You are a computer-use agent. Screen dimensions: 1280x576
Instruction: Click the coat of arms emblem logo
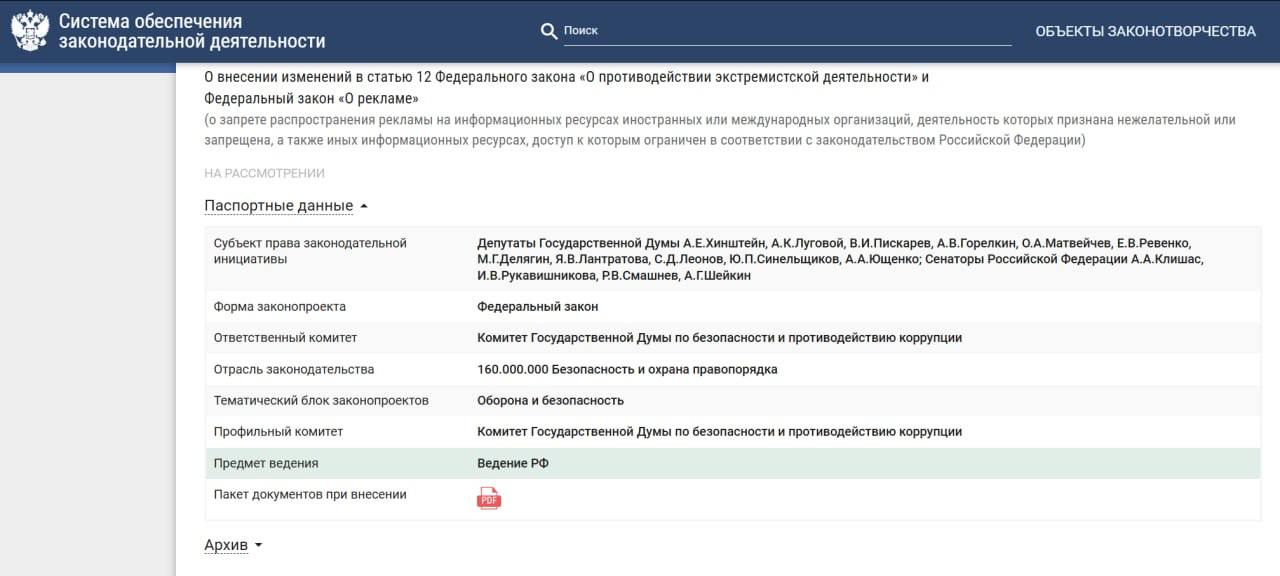(30, 31)
